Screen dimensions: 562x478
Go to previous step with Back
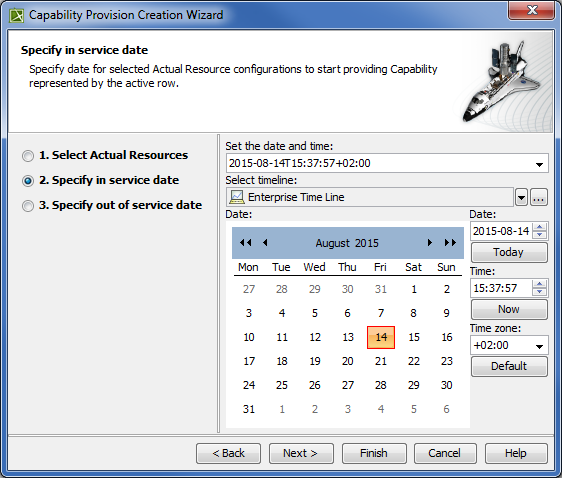[228, 453]
